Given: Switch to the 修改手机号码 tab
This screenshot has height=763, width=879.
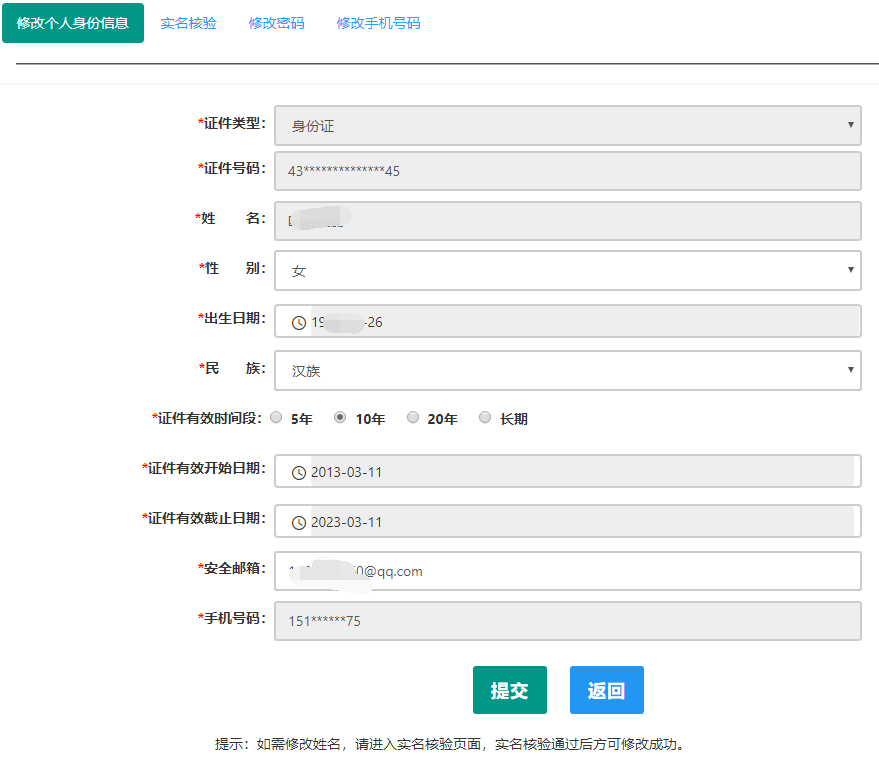Looking at the screenshot, I should (379, 21).
